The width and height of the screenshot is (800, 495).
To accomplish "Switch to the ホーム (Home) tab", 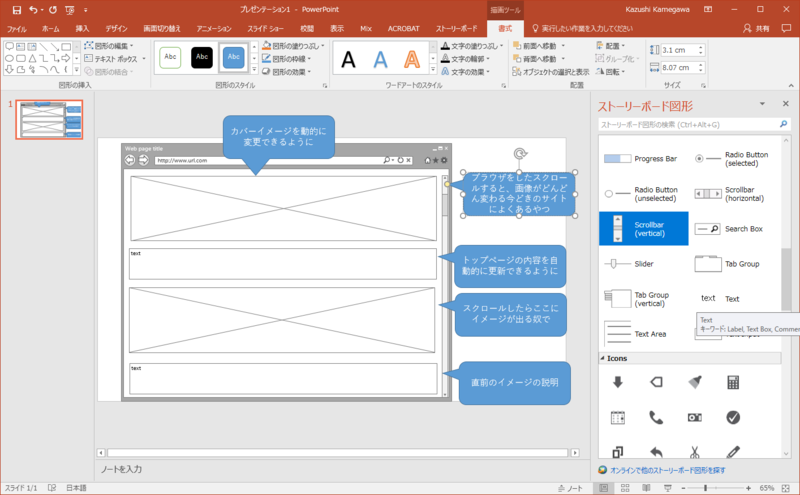I will click(51, 29).
